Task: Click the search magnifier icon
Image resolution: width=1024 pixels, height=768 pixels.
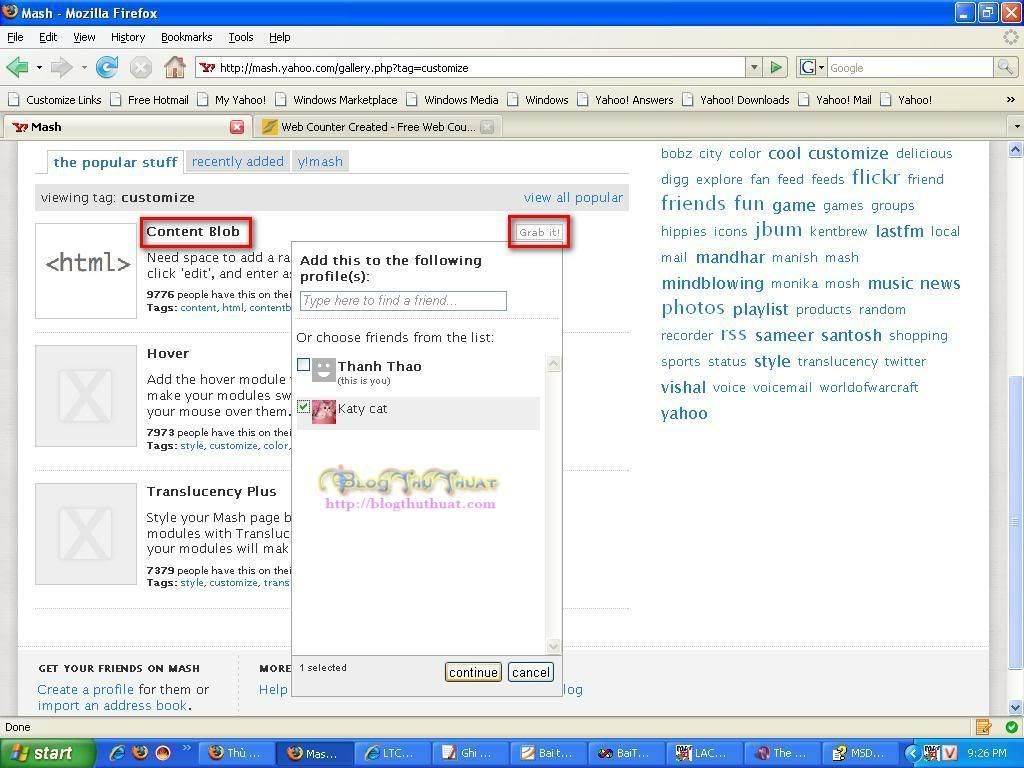Action: click(1005, 67)
